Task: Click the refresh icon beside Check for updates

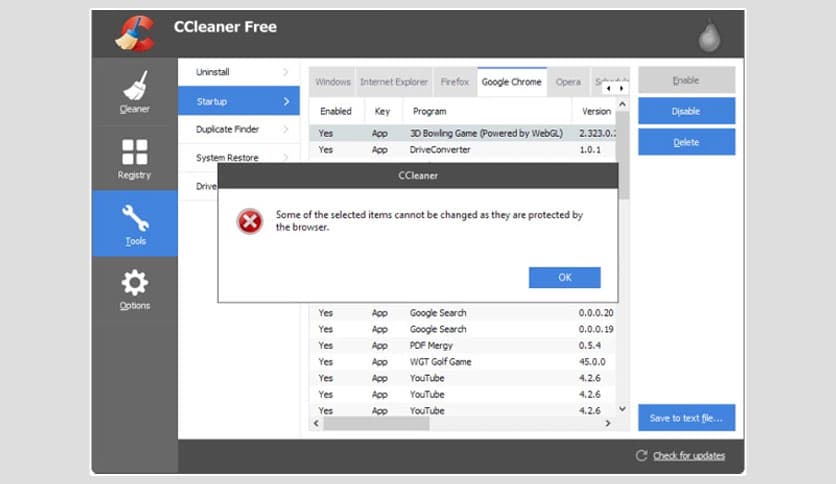Action: (x=641, y=456)
